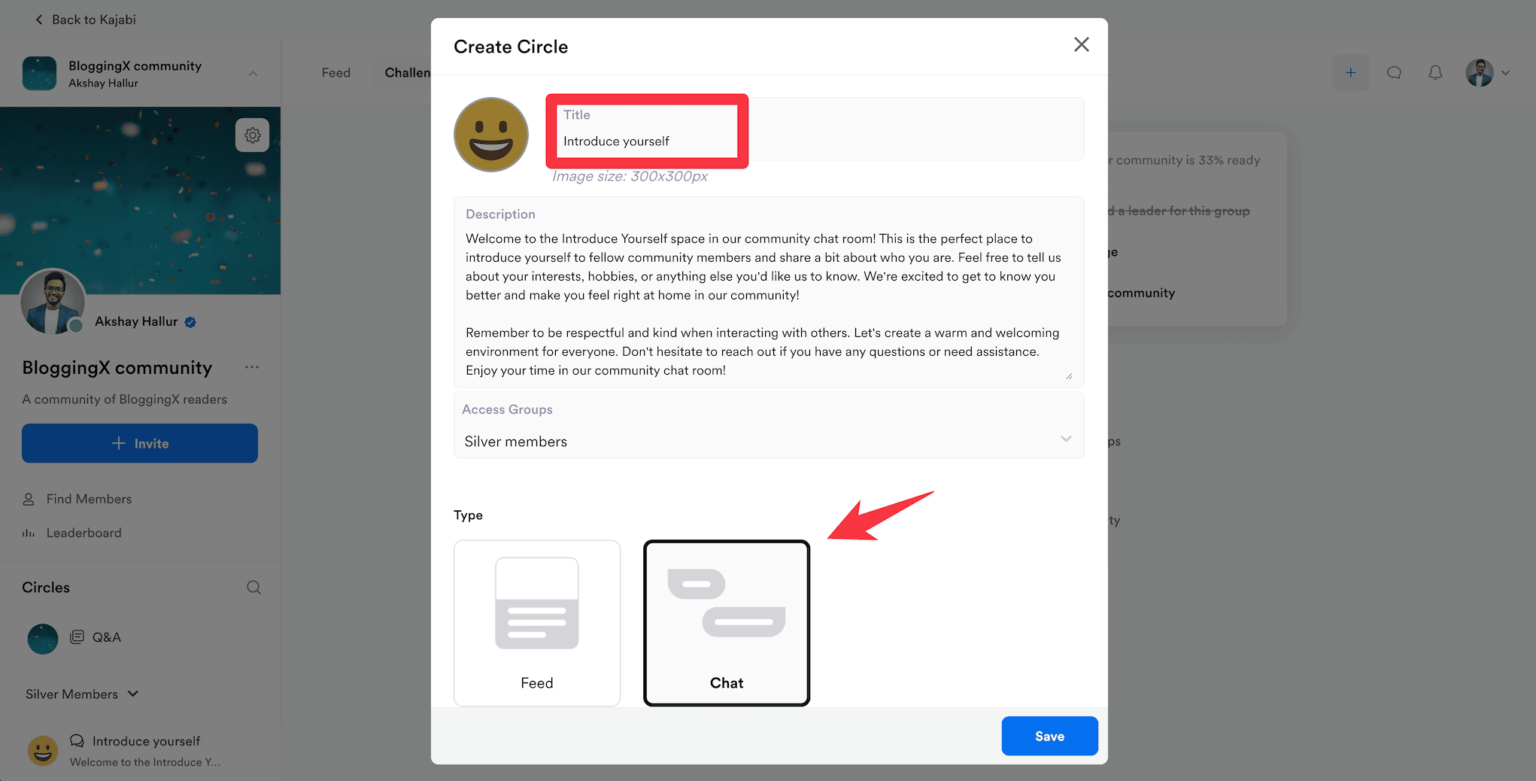Switch to the Feed tab
1536x781 pixels.
point(336,73)
